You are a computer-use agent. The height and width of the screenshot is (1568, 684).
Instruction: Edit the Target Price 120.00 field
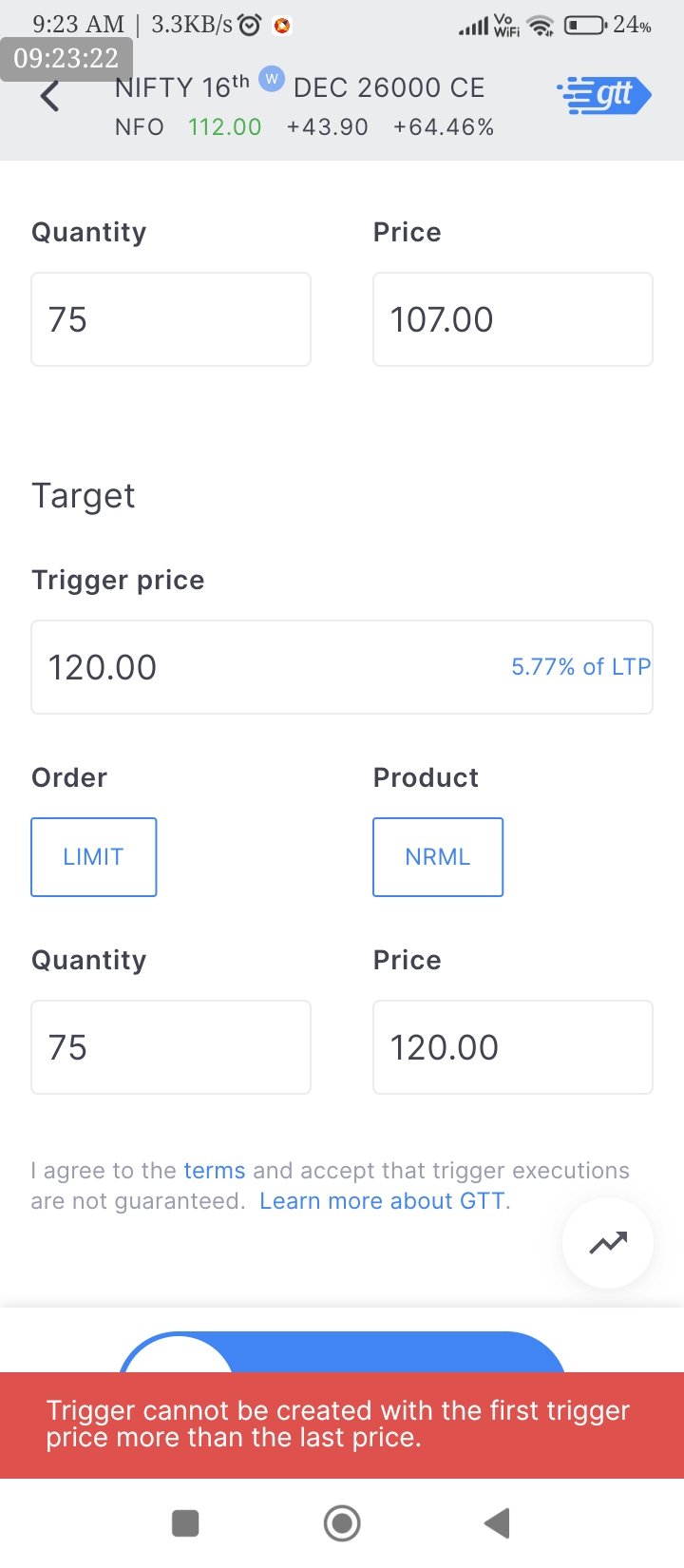(x=513, y=1047)
